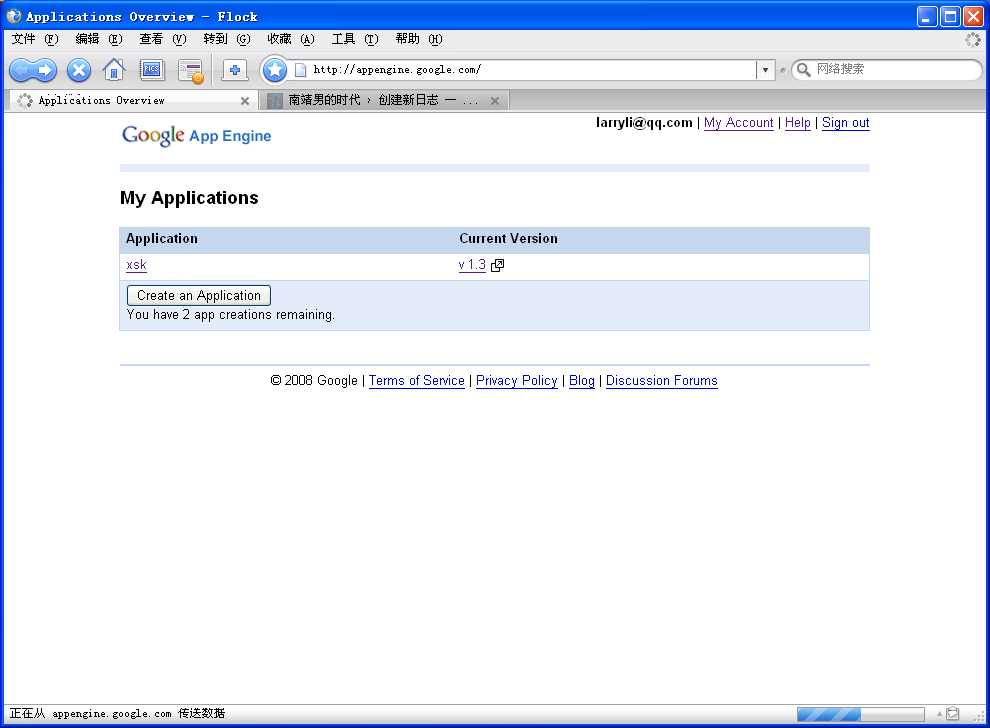Open the Terms of Service link

click(417, 381)
